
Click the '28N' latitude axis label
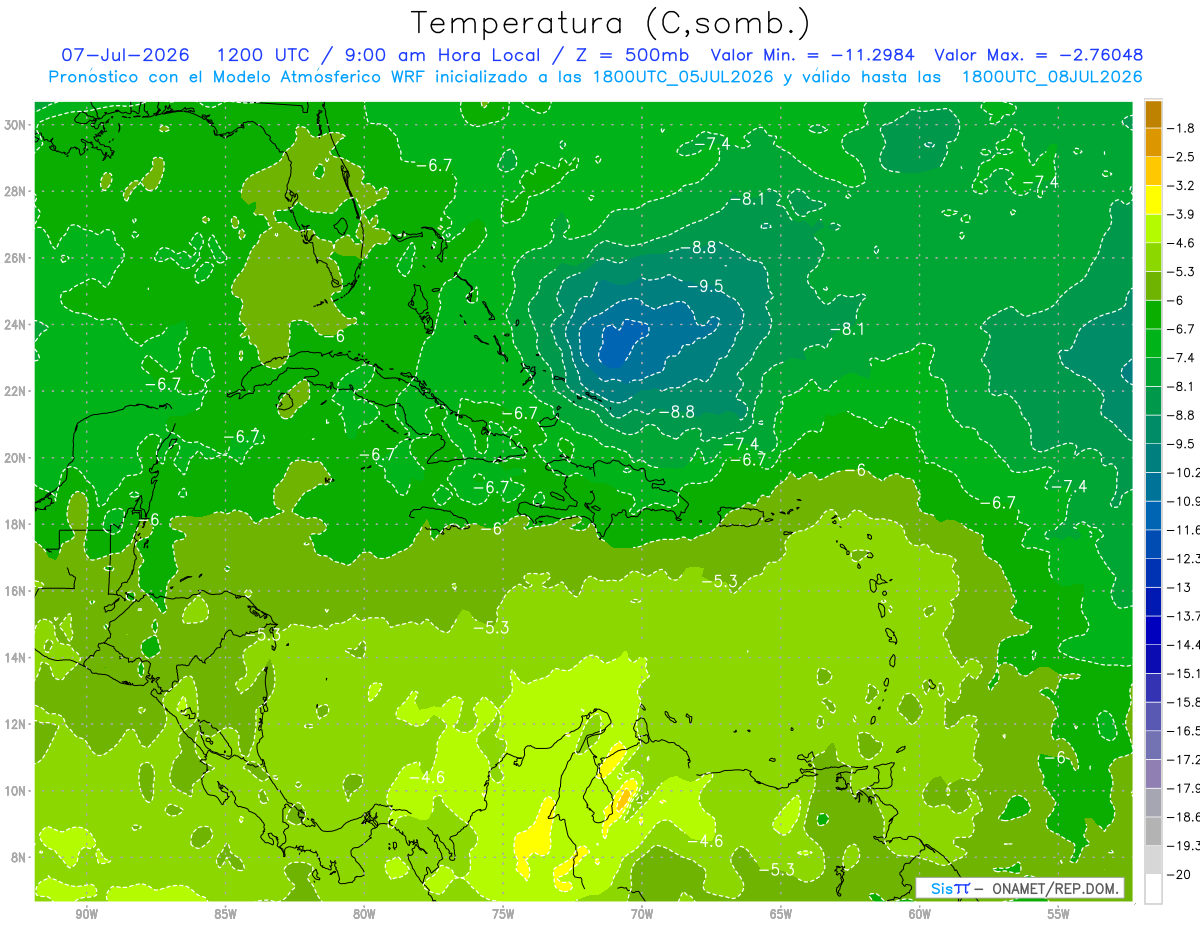click(x=16, y=191)
